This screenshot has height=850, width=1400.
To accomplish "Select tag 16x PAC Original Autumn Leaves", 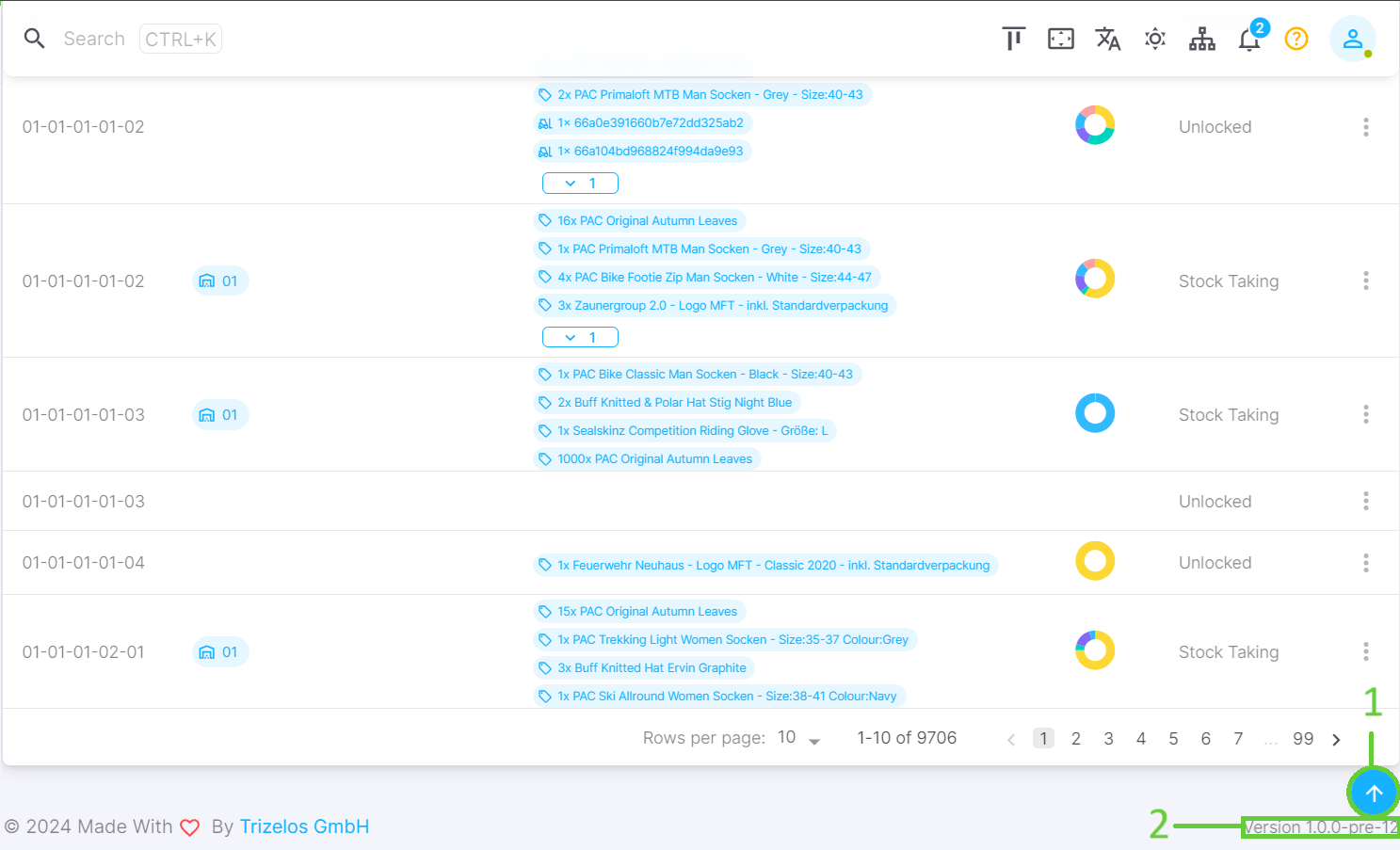I will coord(639,220).
